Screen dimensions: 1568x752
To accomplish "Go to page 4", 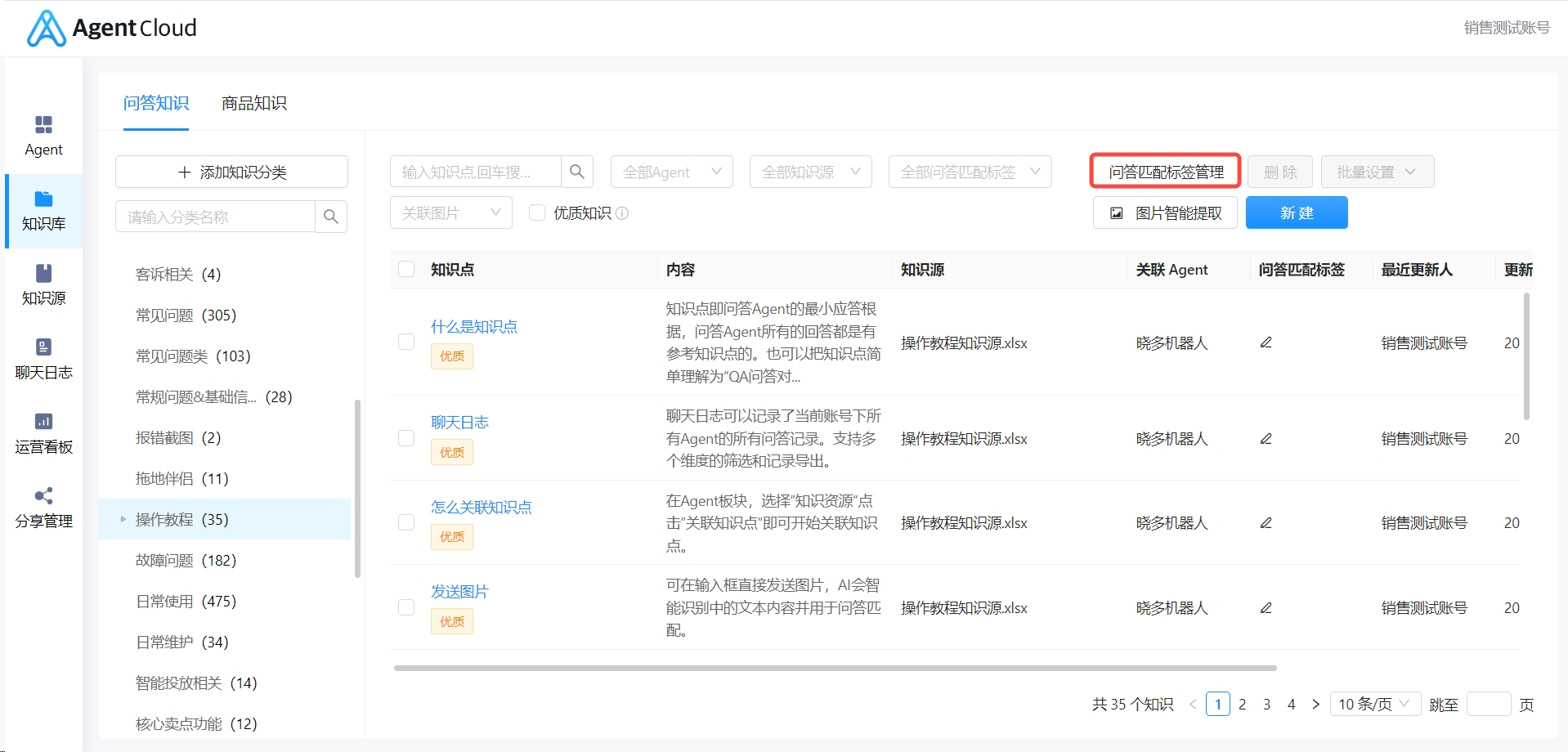I will [1292, 704].
